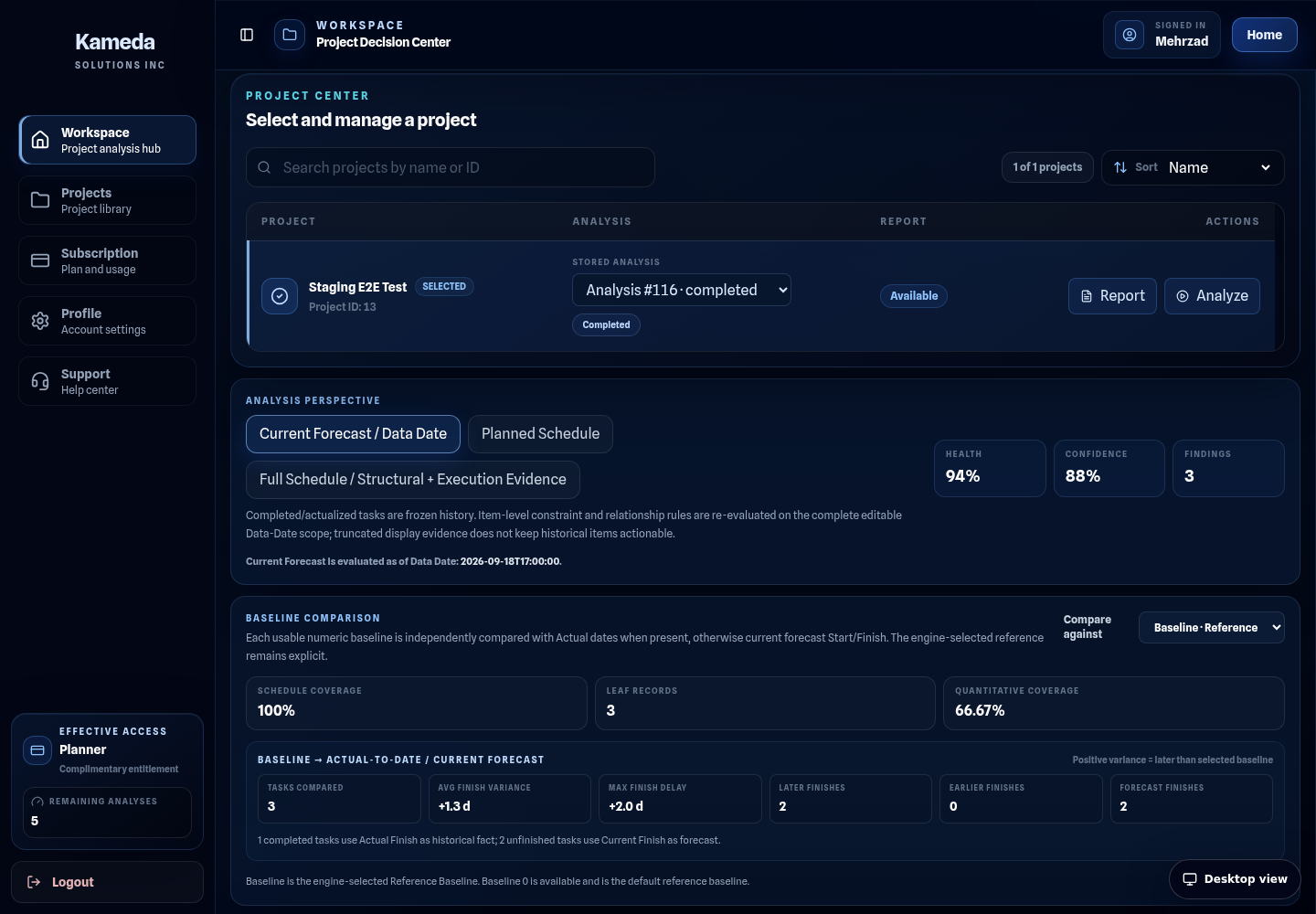Click the workspace folder icon in header
Screen dimensions: 1316x914
click(x=290, y=35)
